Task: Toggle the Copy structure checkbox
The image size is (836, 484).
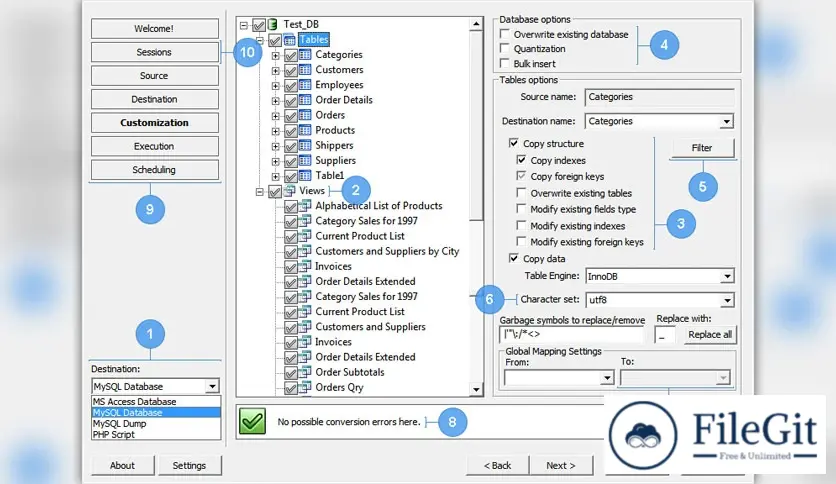Action: [513, 143]
